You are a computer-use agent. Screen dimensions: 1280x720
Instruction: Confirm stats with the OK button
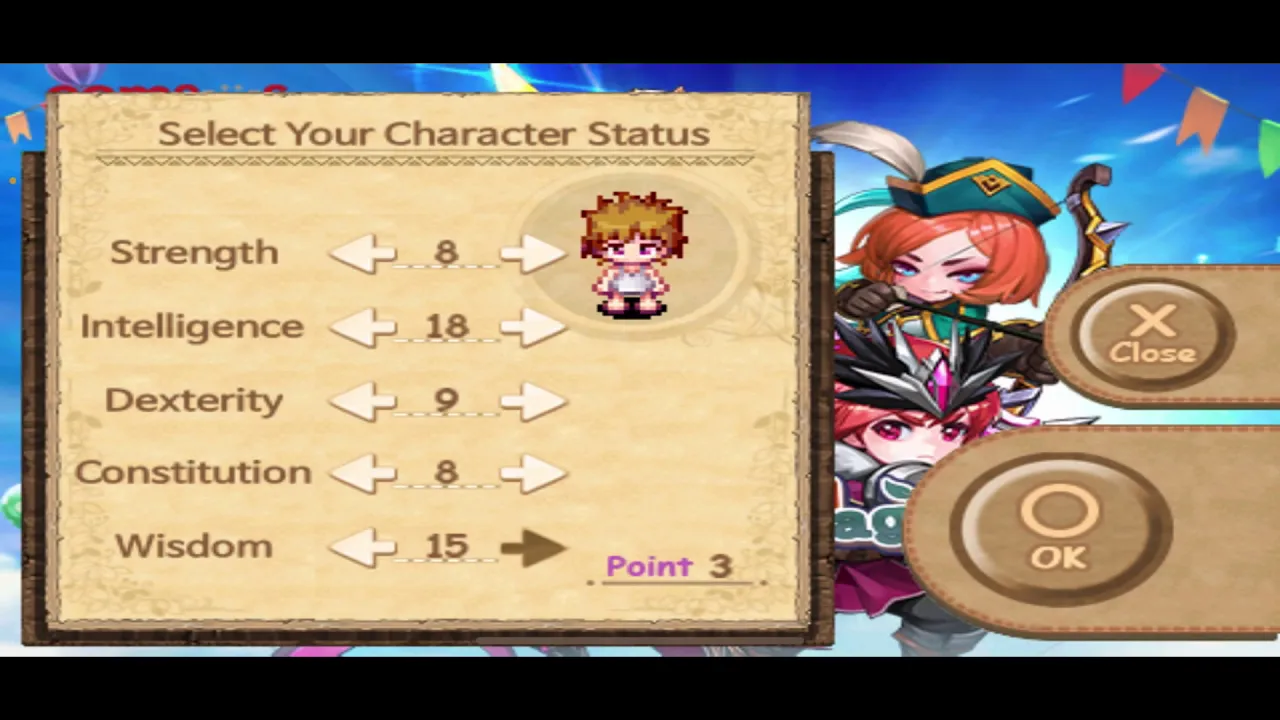point(1059,527)
